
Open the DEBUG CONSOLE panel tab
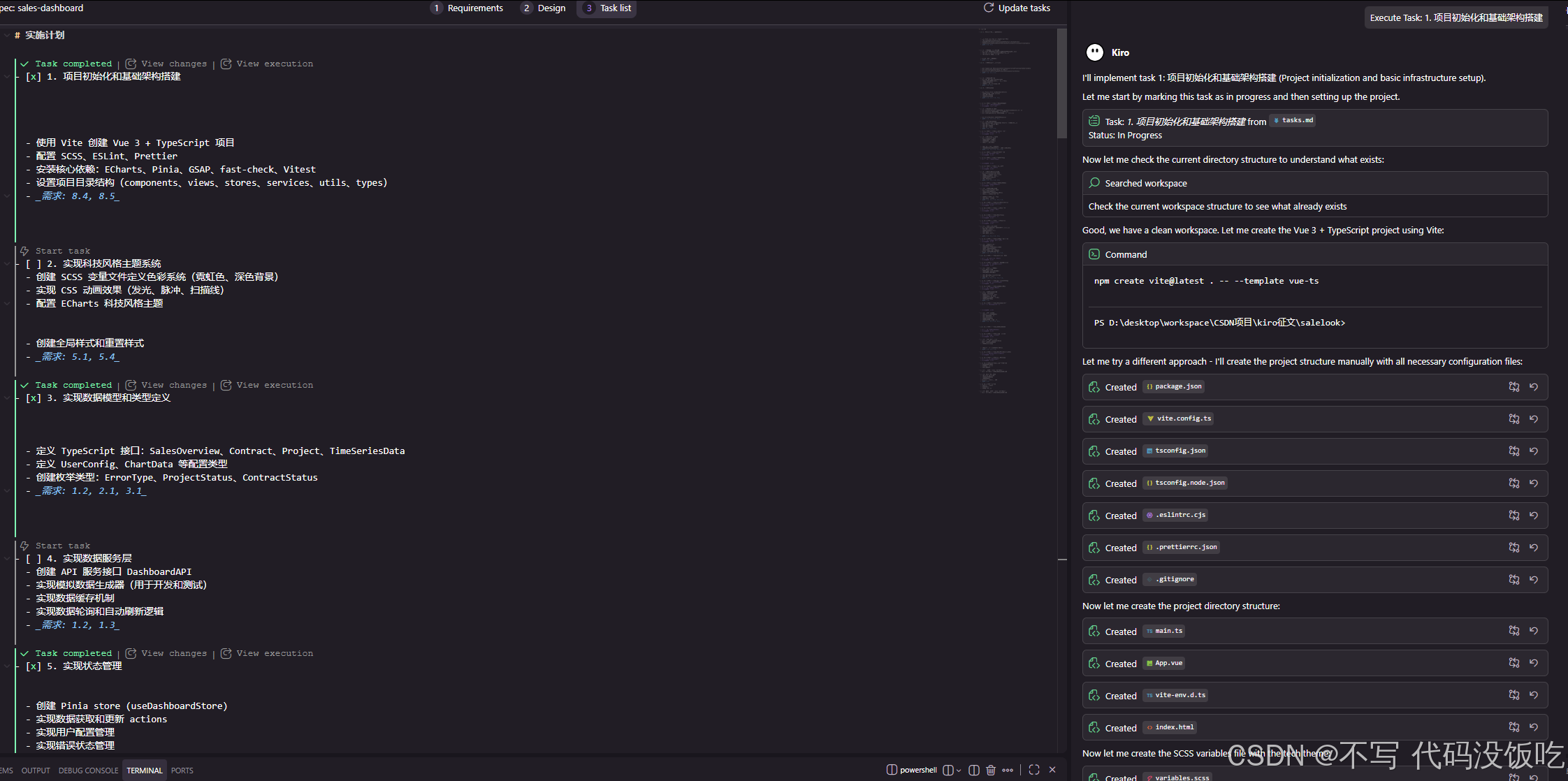(x=88, y=771)
